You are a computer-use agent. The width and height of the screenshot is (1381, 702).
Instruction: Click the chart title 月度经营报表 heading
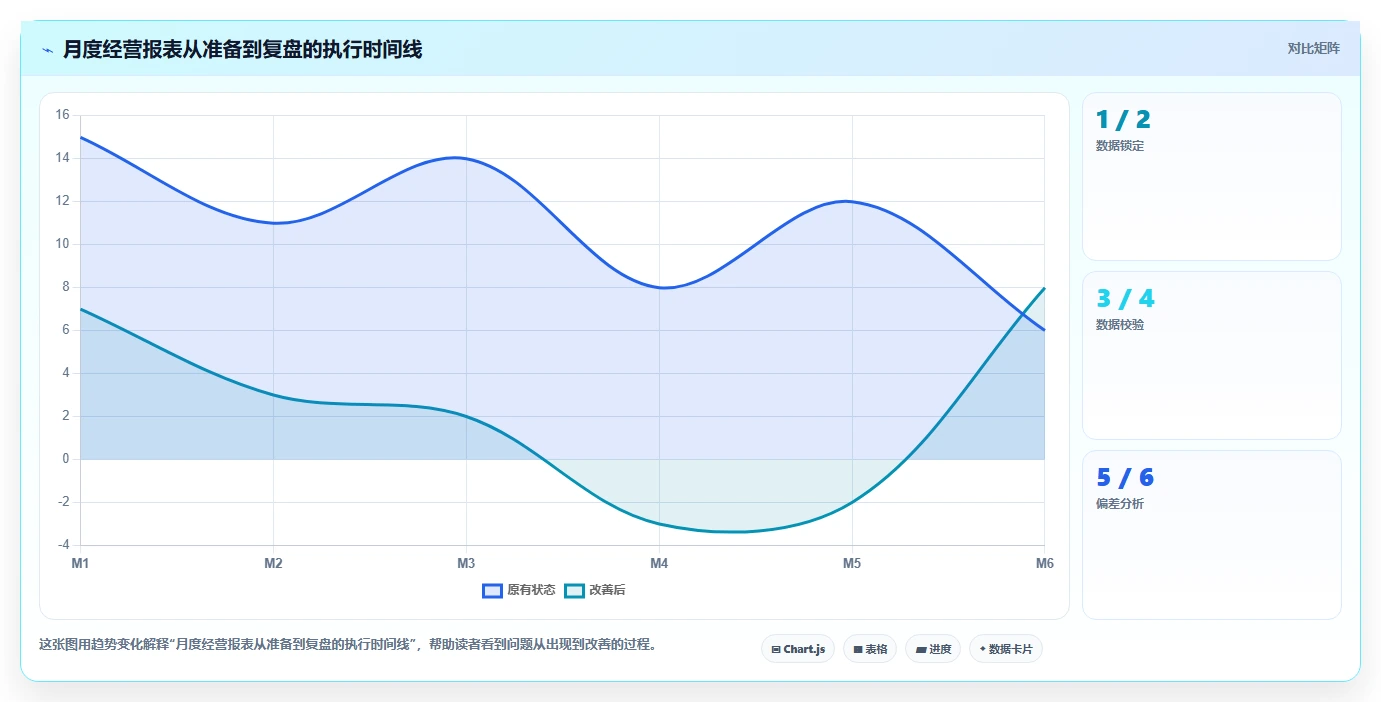click(242, 50)
